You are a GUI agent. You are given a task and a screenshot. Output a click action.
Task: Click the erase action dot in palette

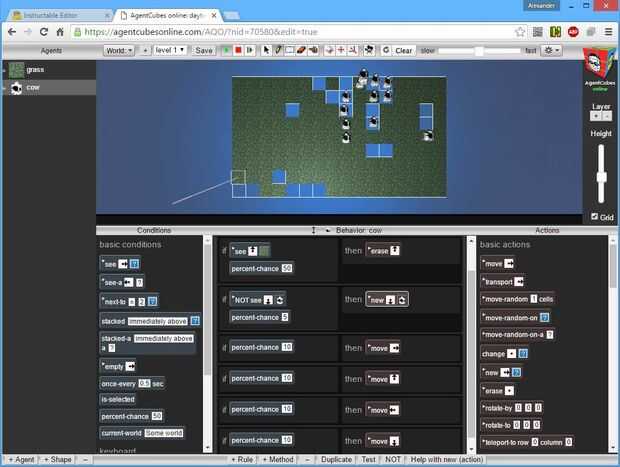click(x=509, y=391)
